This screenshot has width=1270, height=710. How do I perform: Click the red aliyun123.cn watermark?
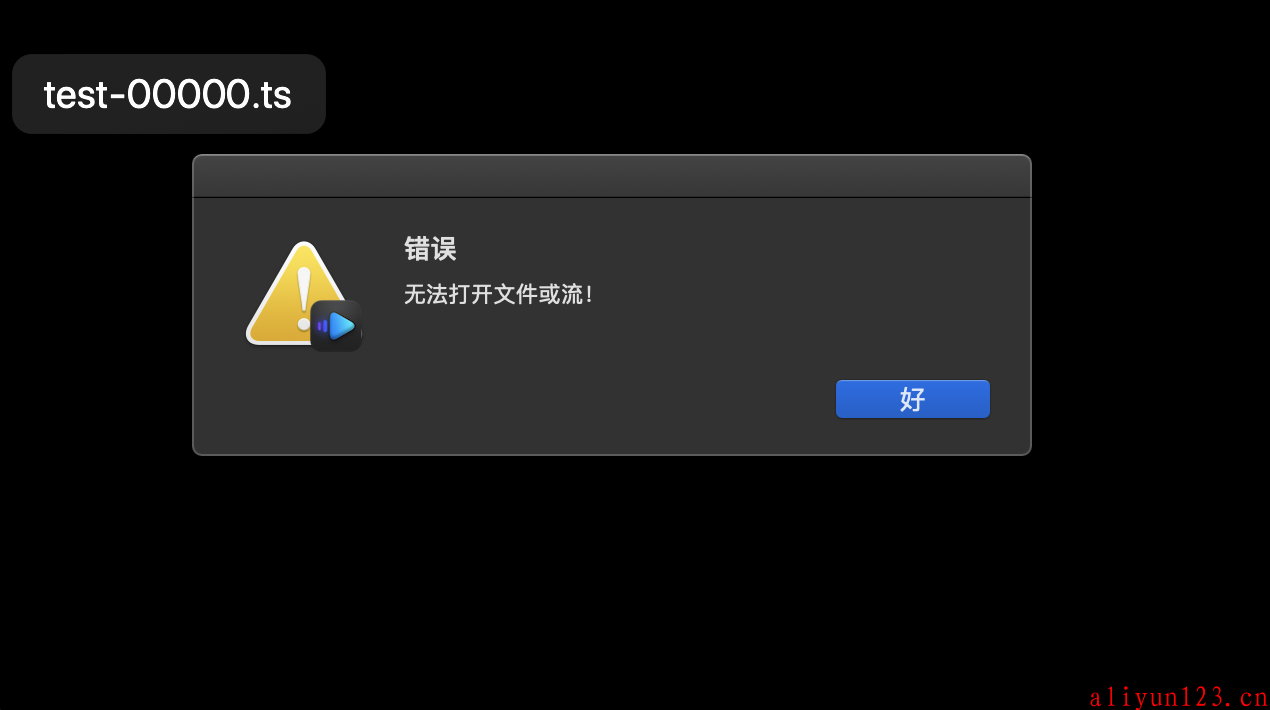[1178, 697]
